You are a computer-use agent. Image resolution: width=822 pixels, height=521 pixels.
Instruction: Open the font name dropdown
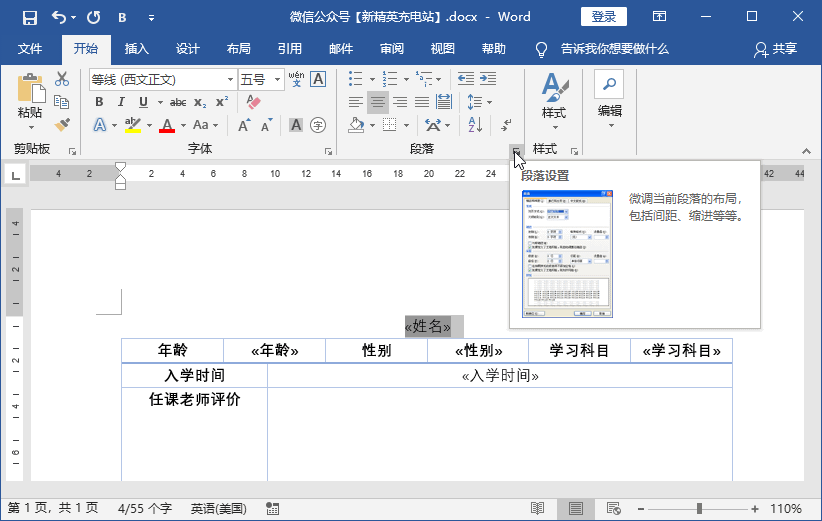click(230, 80)
